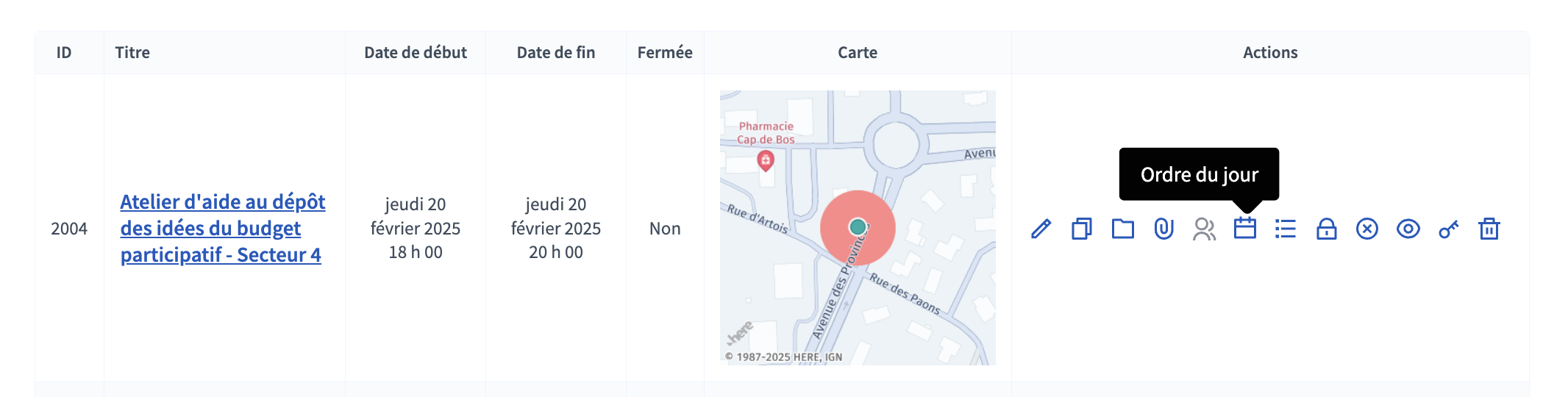
Task: Preview the meeting with the eye icon
Action: 1408,229
